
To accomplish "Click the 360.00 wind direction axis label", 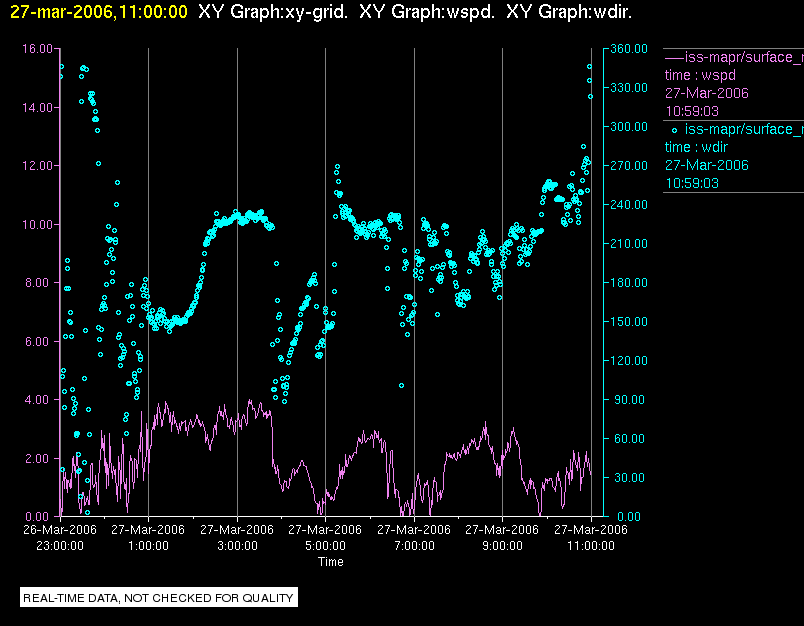I will [629, 49].
